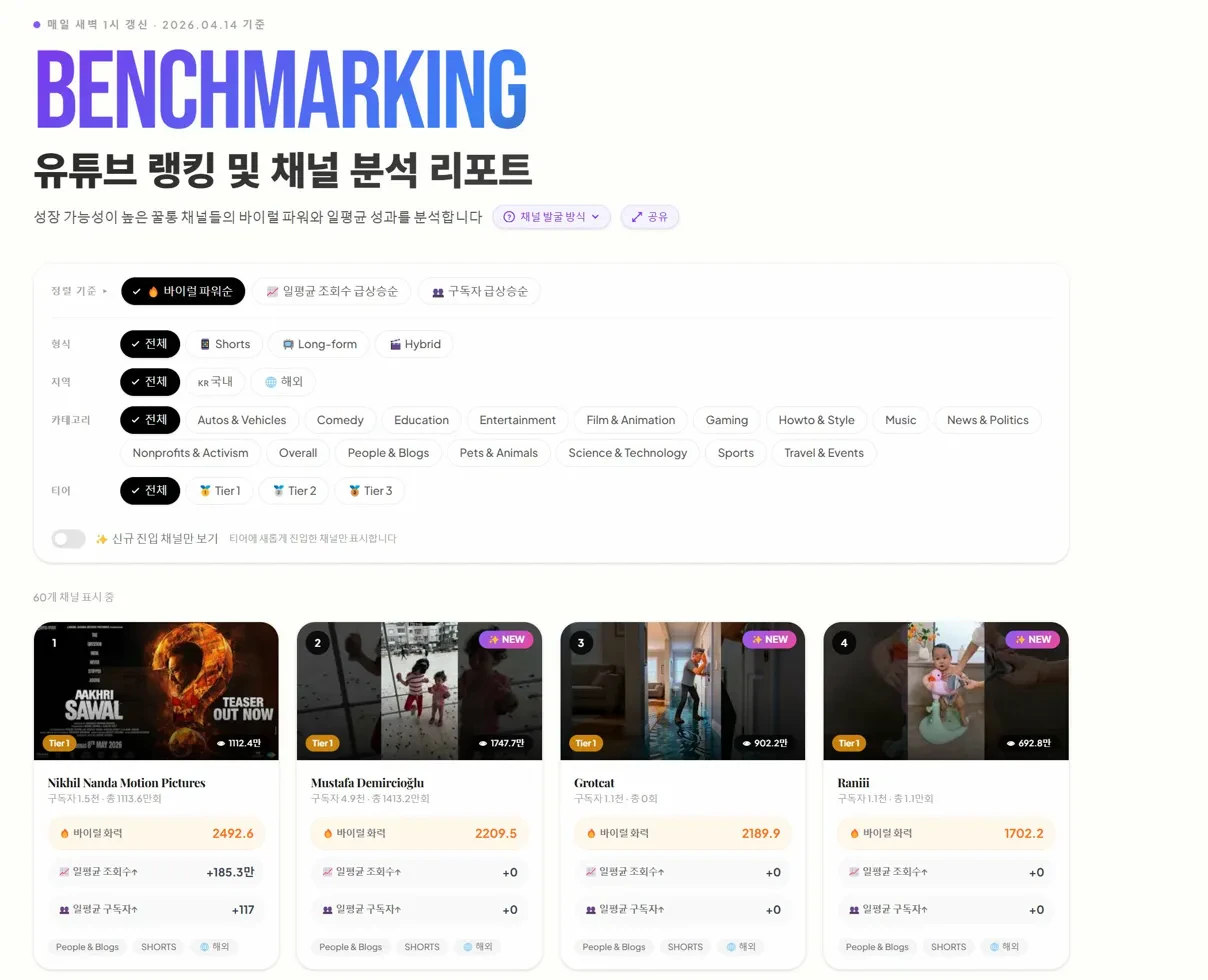Toggle the 전체 chip in 티어 row
This screenshot has height=980, width=1208.
[x=149, y=491]
